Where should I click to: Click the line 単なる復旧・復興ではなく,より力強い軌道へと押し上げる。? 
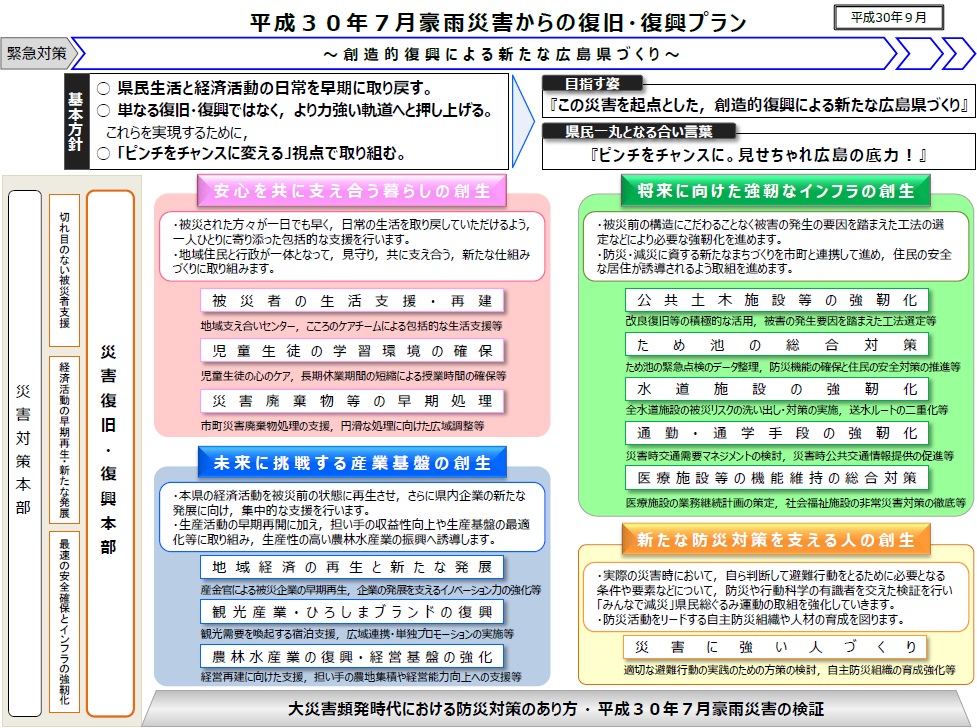pos(295,110)
